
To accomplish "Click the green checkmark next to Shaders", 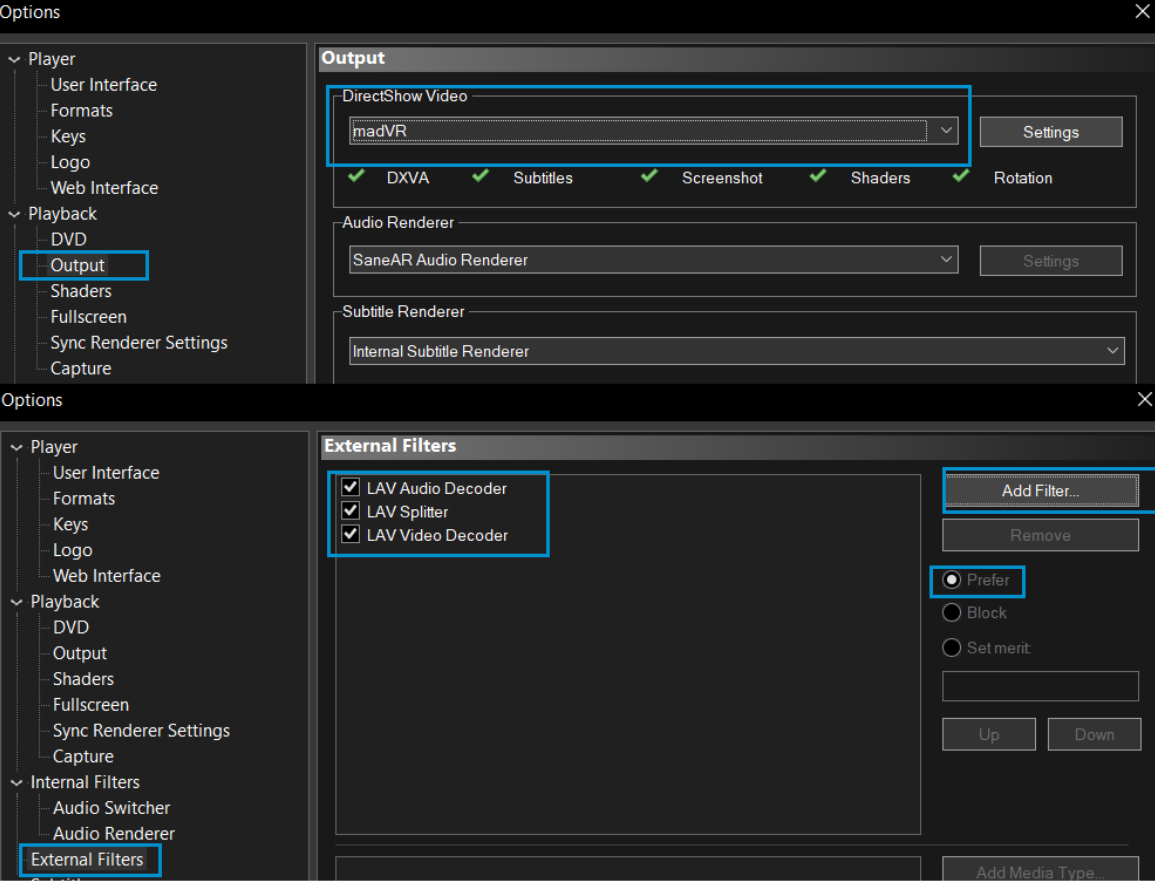I will [819, 177].
